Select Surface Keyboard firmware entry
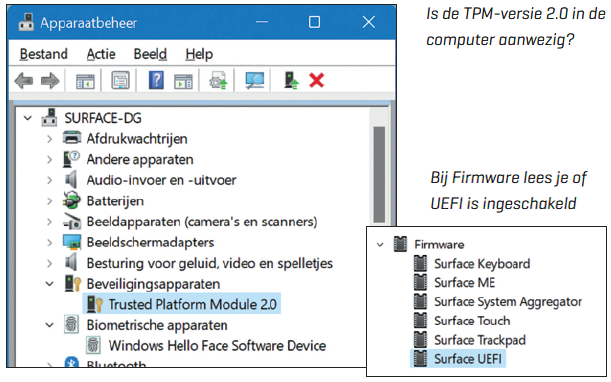The height and width of the screenshot is (382, 611). click(482, 264)
